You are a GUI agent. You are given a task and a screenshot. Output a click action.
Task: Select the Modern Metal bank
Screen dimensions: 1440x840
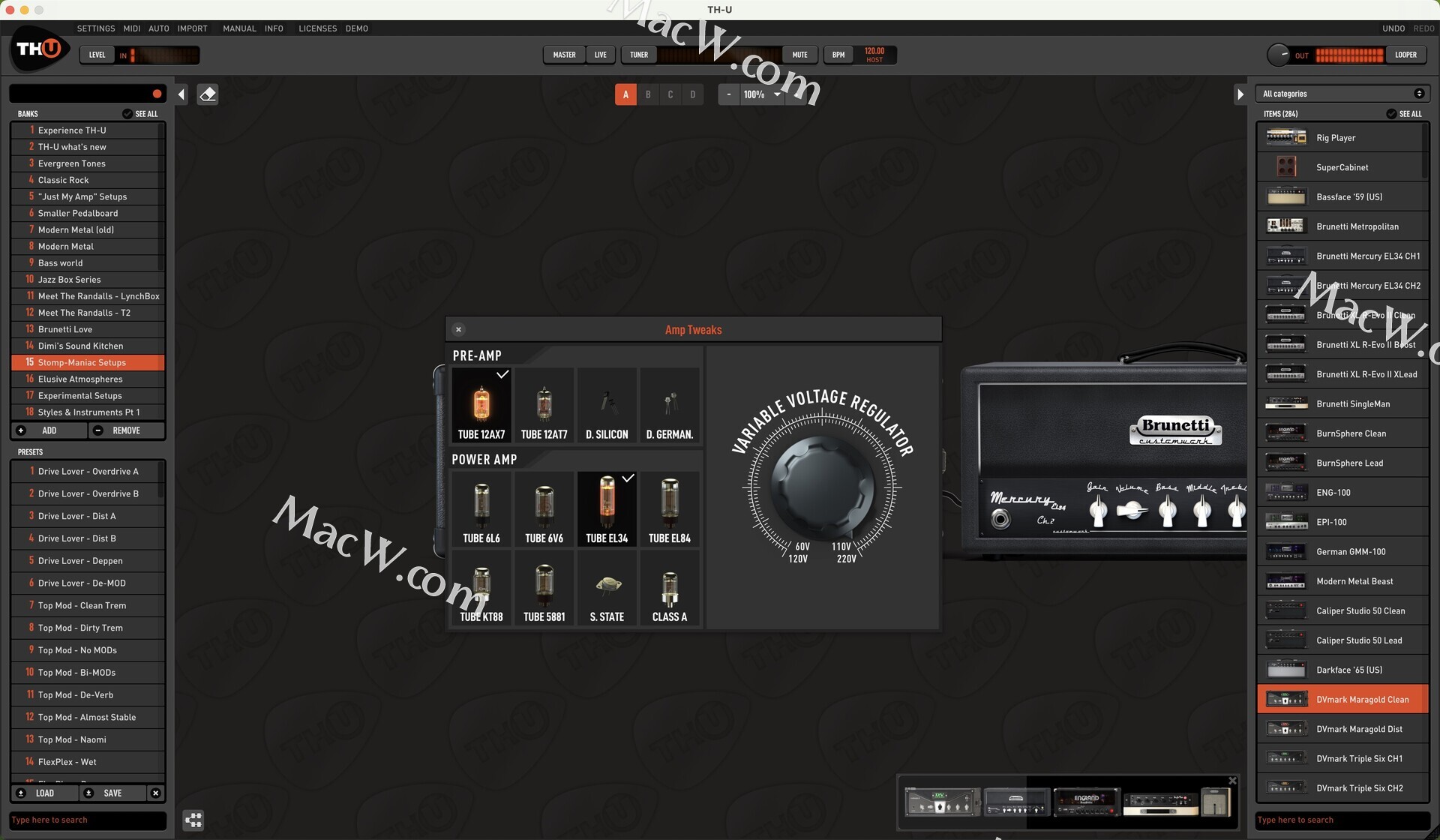[88, 246]
